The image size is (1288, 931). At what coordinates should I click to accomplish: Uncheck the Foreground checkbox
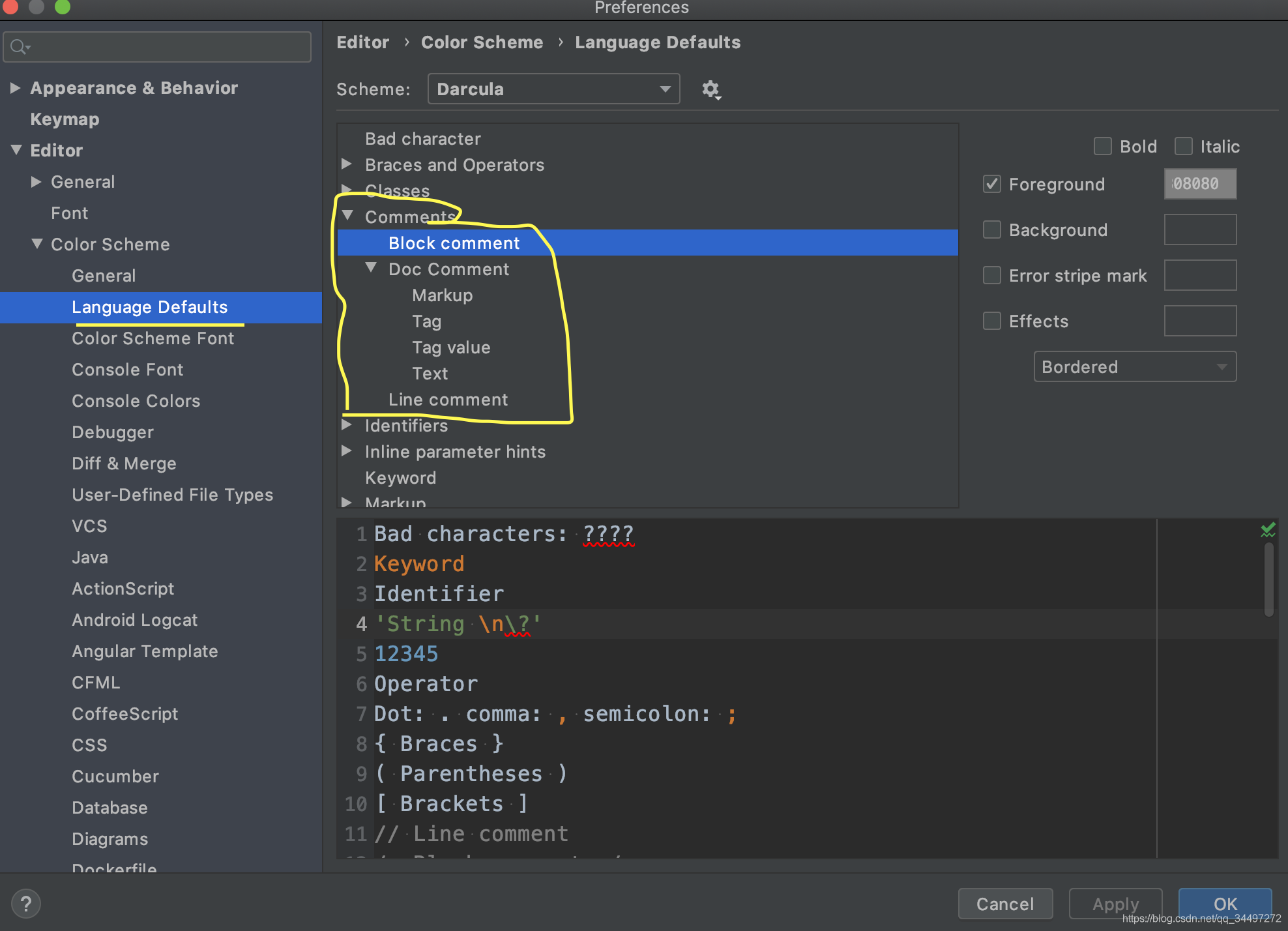tap(991, 185)
